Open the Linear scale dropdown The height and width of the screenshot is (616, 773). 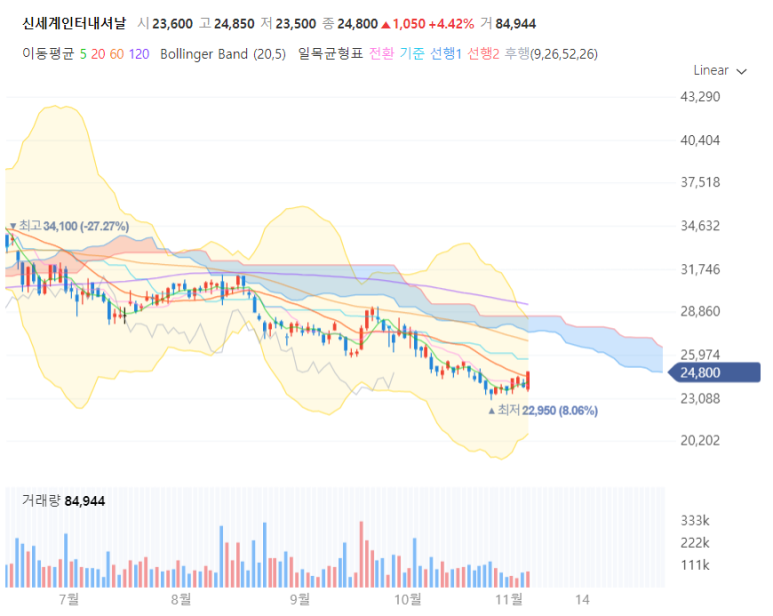(720, 71)
